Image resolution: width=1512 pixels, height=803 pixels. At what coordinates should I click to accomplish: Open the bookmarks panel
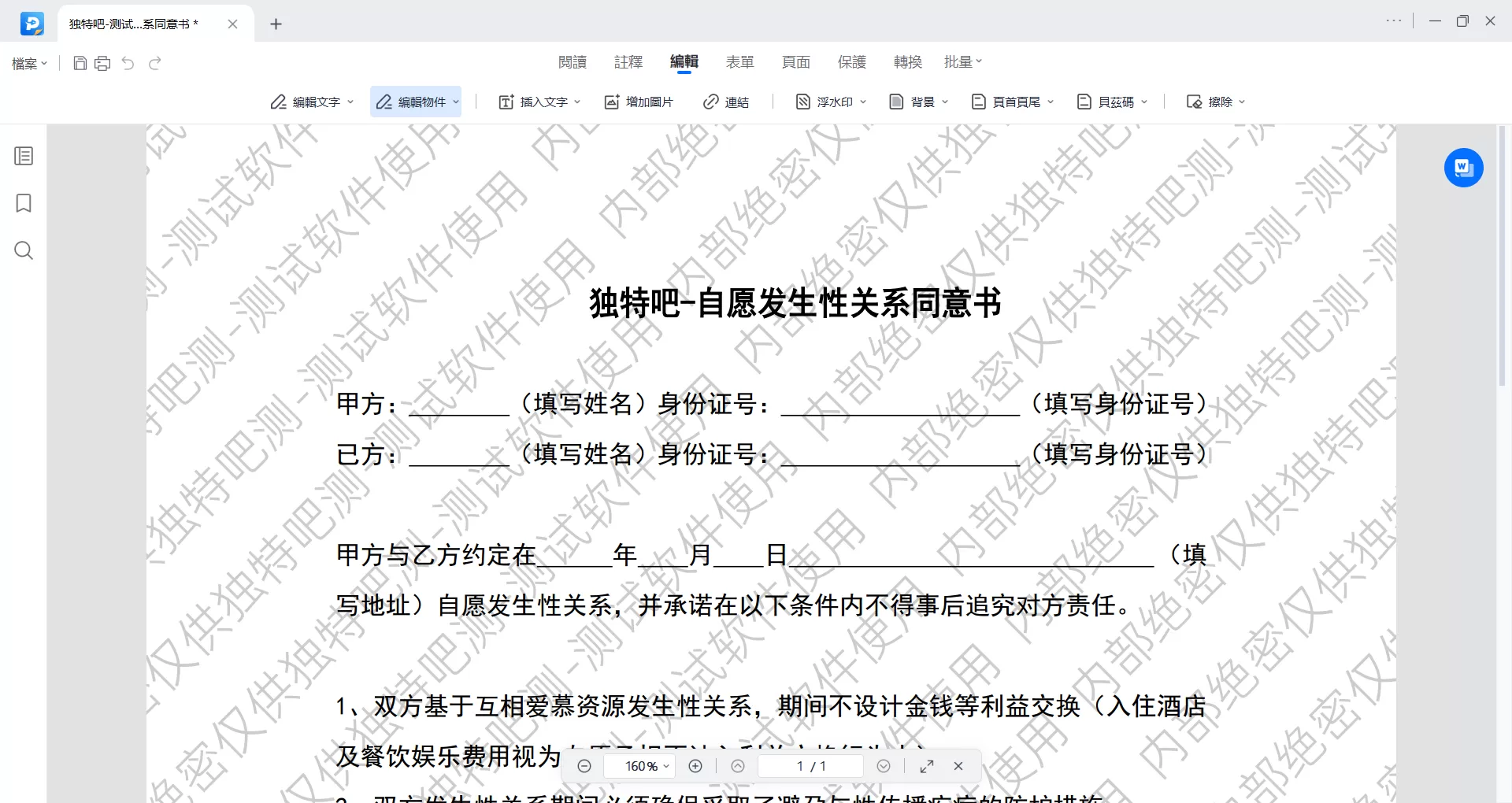[24, 203]
